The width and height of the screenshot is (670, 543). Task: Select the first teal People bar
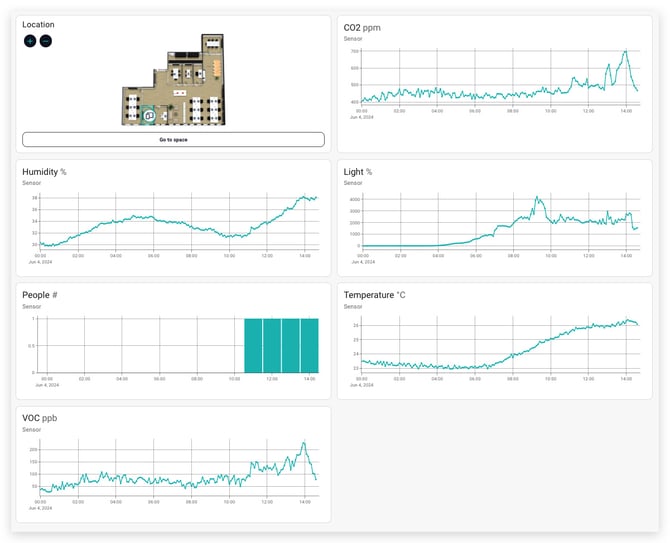(x=253, y=346)
